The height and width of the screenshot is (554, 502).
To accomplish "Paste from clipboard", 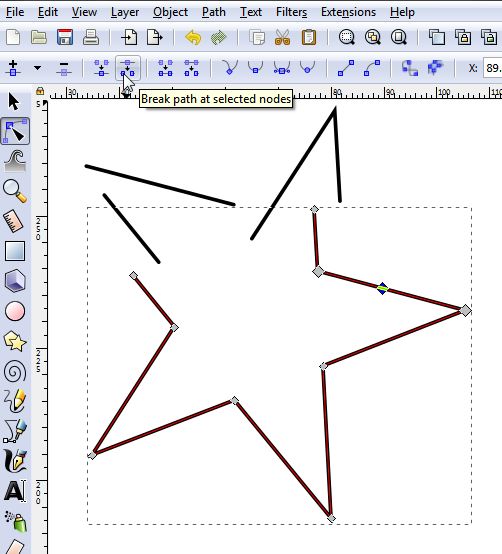I will click(308, 37).
